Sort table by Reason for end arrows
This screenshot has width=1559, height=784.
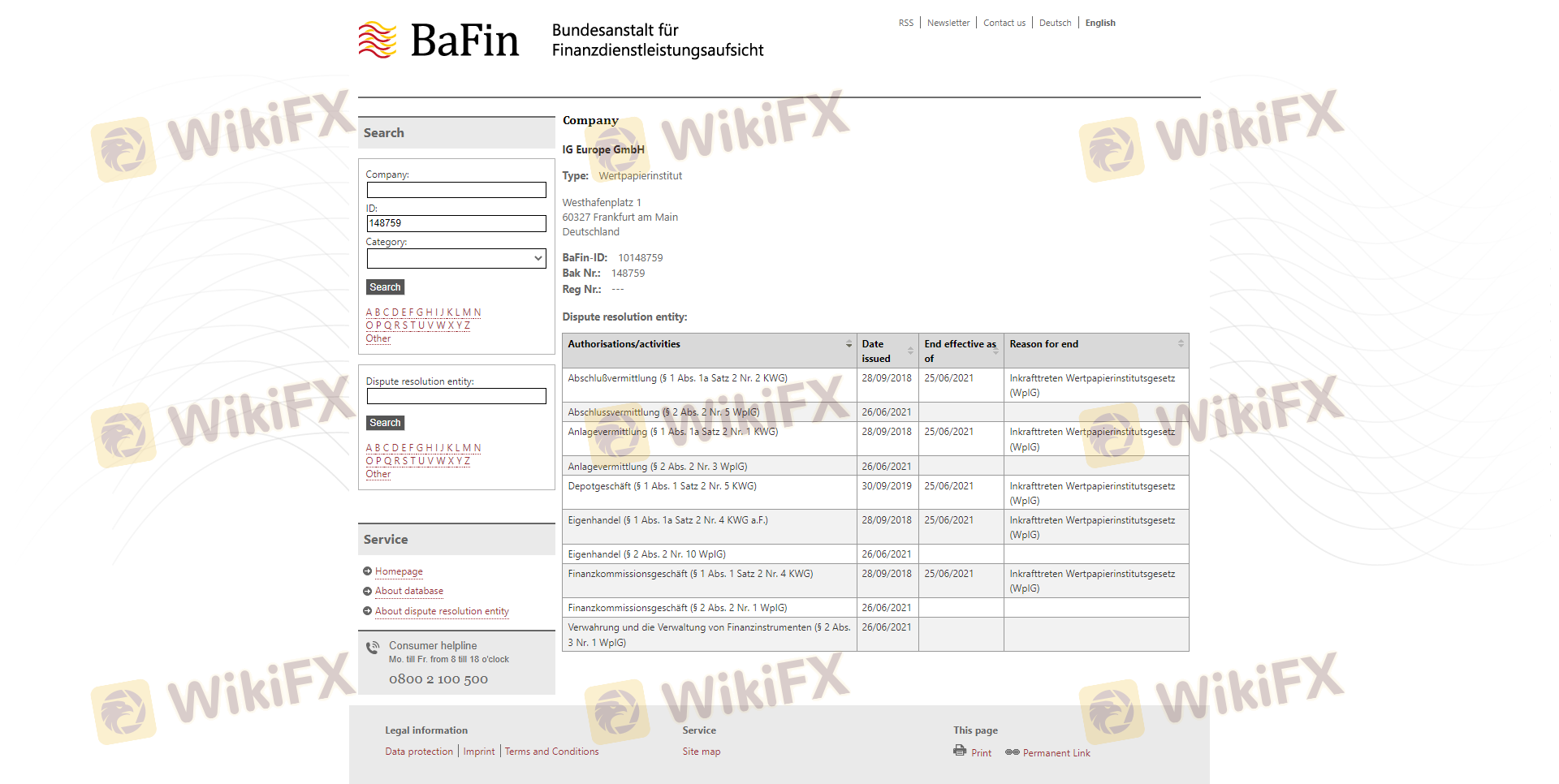pos(1181,344)
